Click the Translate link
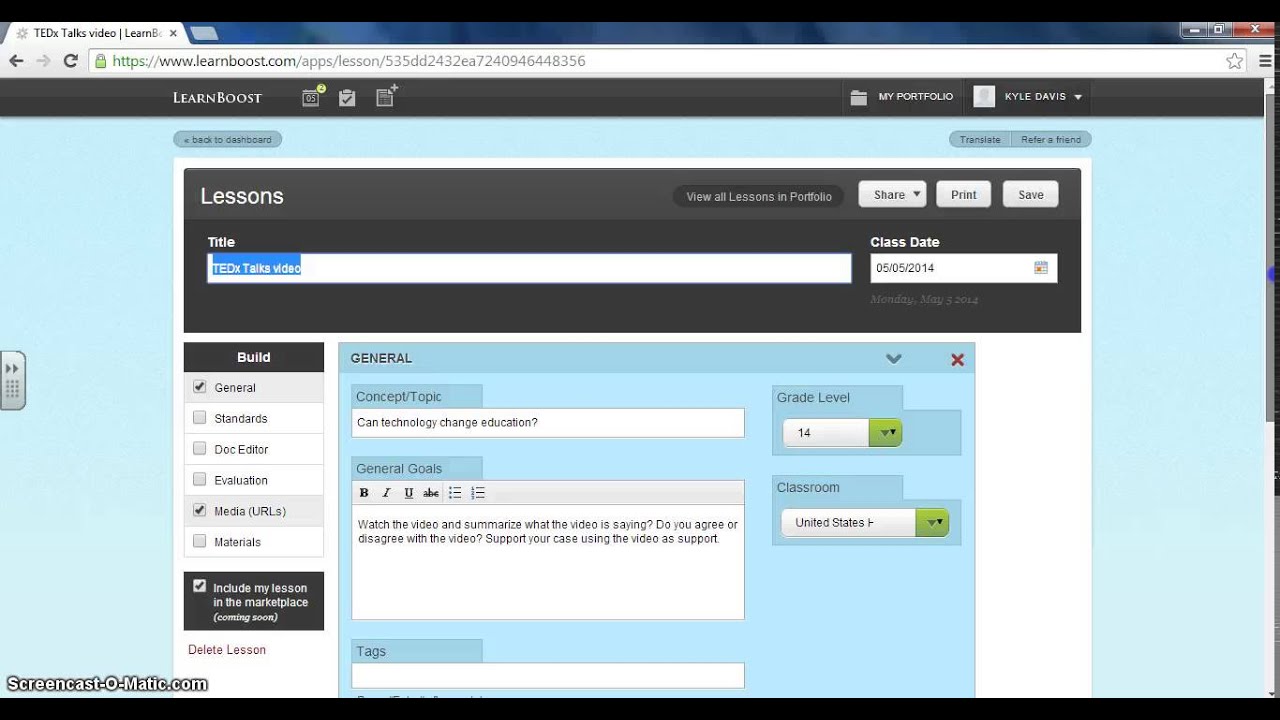 coord(980,139)
